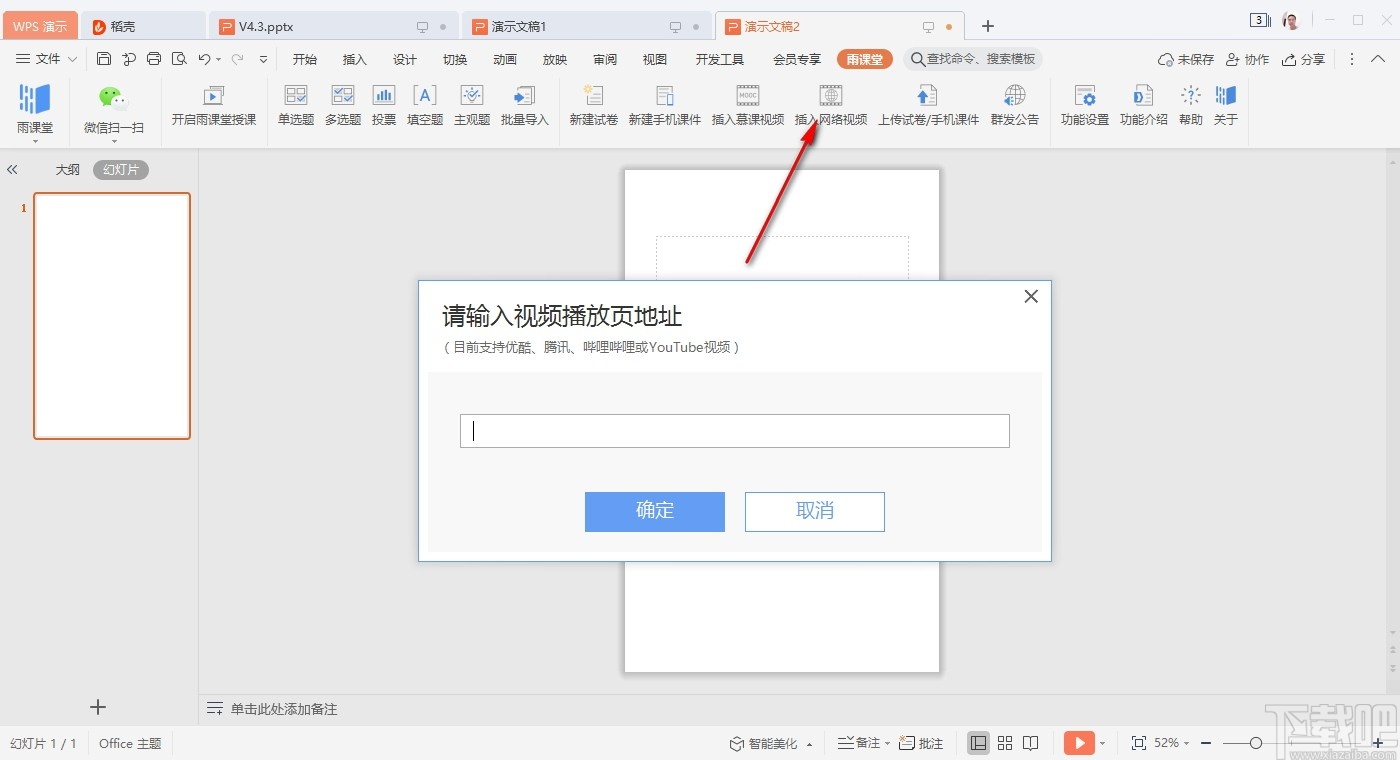Undo the last action
Image resolution: width=1400 pixels, height=760 pixels.
[x=204, y=59]
